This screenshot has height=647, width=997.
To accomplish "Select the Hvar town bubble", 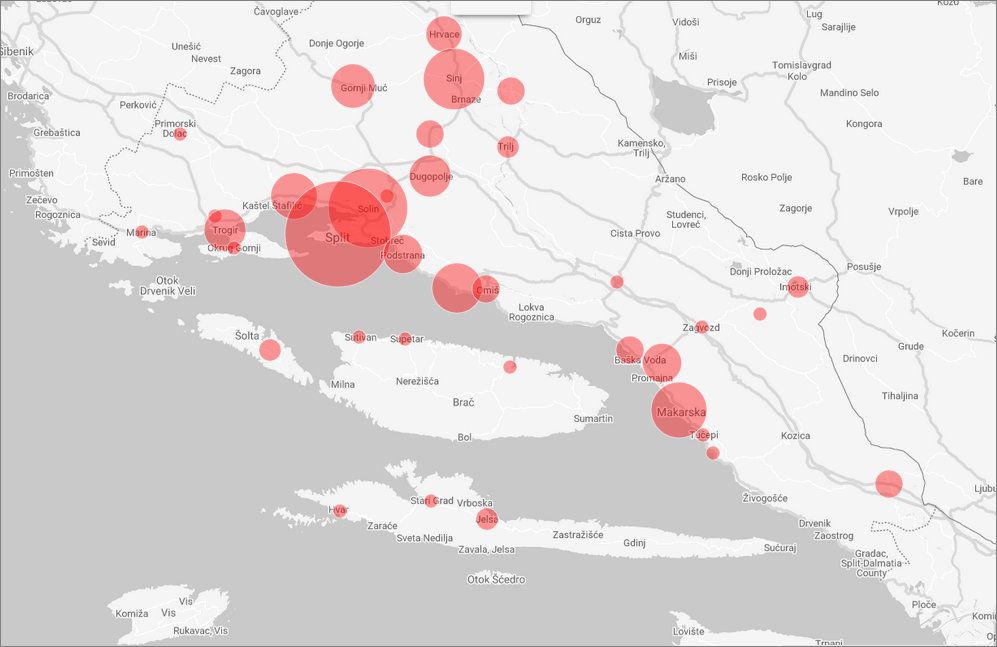I will (x=339, y=511).
